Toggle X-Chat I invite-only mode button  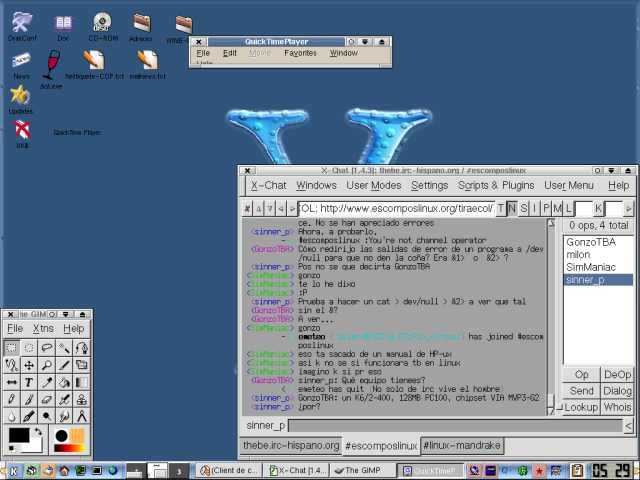(534, 208)
